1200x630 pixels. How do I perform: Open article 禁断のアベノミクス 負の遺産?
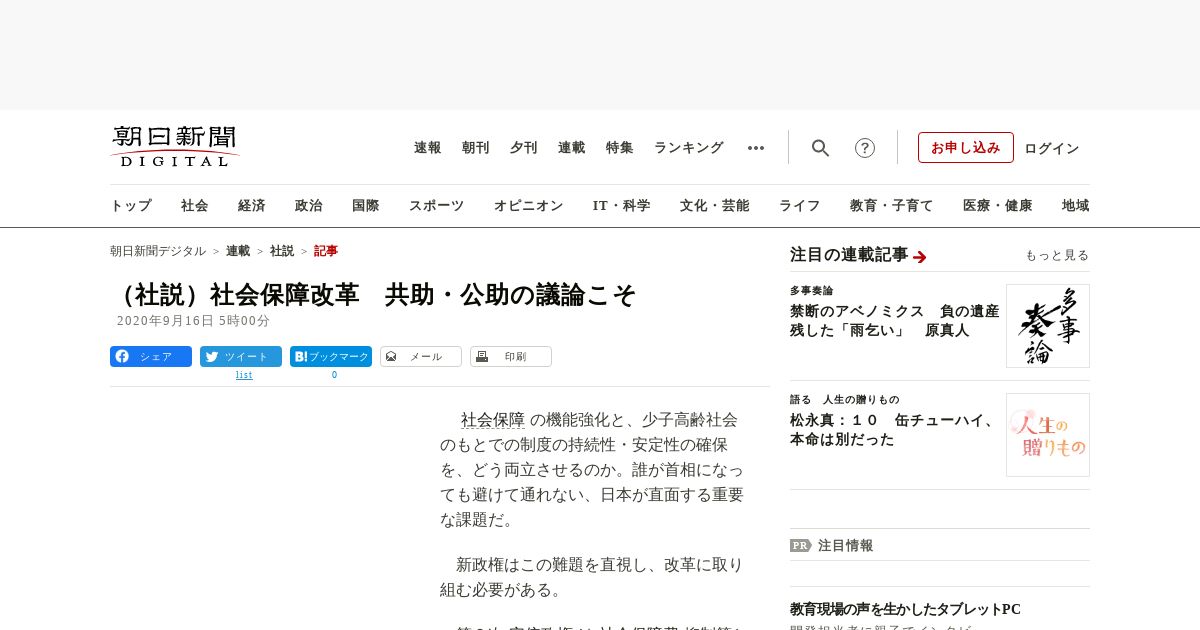(x=895, y=321)
